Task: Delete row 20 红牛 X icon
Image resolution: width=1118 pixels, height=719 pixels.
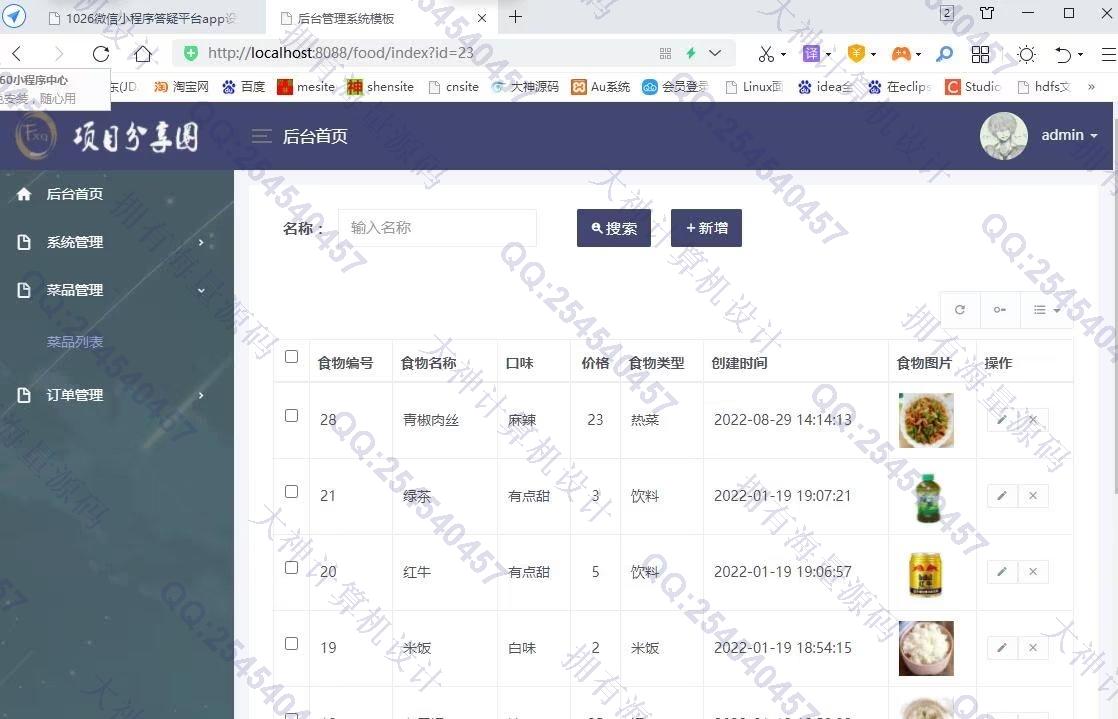Action: [x=1032, y=571]
